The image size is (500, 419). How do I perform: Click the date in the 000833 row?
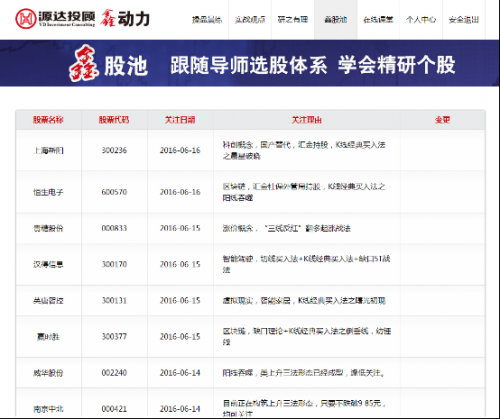(x=180, y=228)
